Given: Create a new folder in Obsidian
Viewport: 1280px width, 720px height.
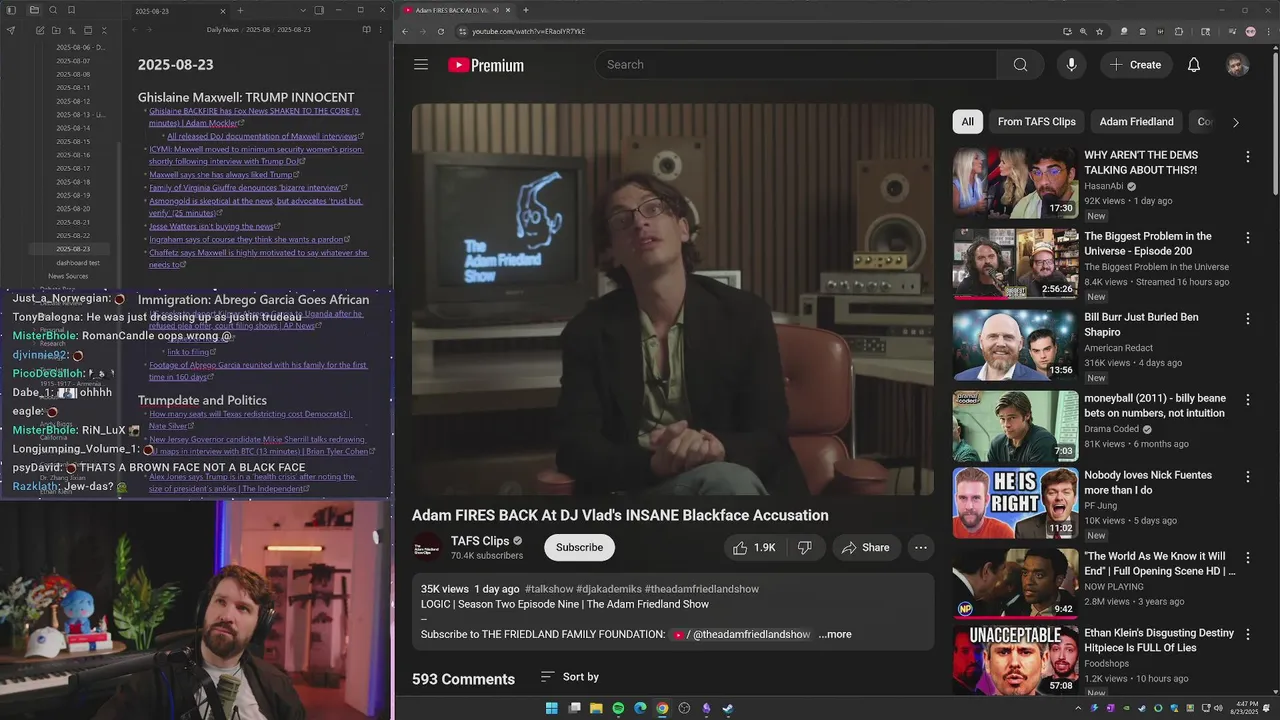Looking at the screenshot, I should tap(56, 30).
